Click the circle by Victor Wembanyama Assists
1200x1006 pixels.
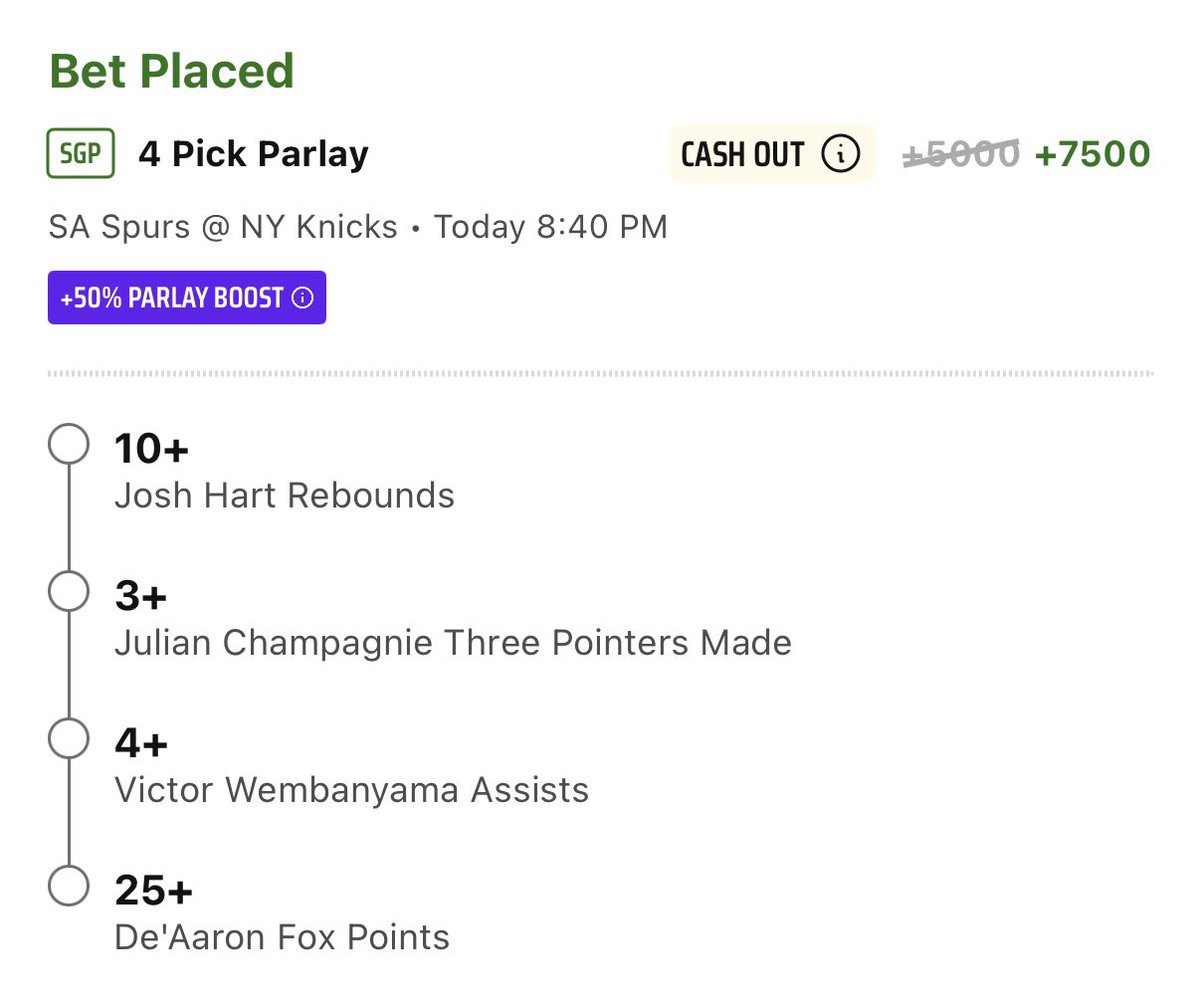coord(69,740)
